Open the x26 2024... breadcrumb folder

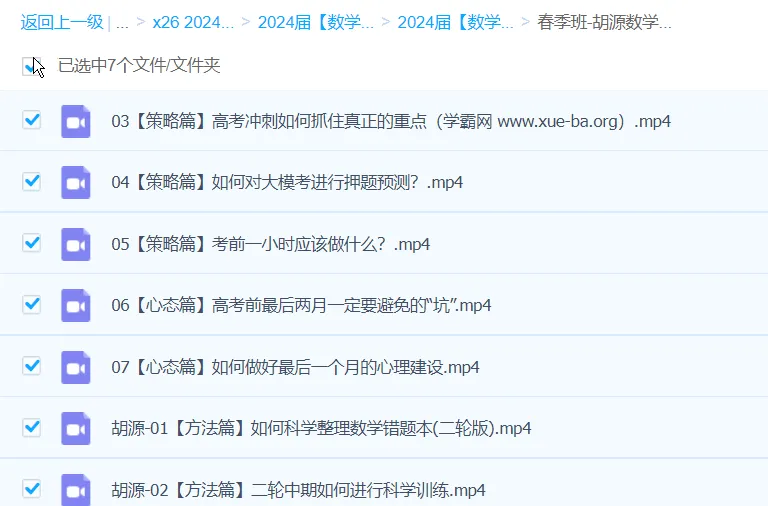pos(193,21)
